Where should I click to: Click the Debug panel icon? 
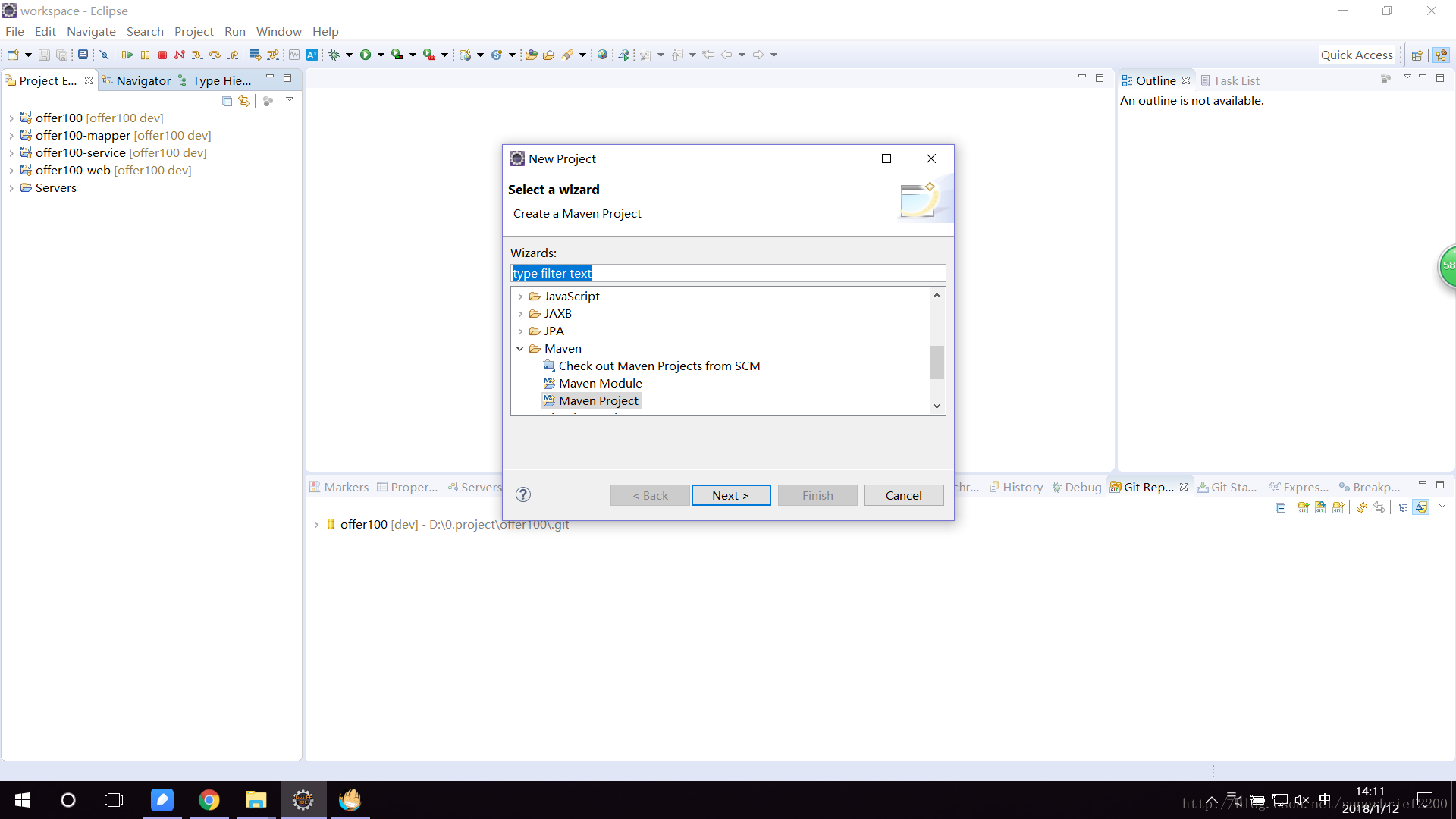[x=1059, y=487]
